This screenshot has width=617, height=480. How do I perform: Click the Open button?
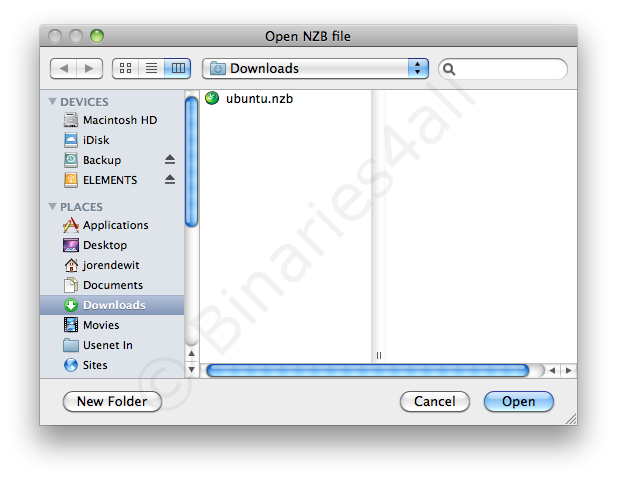[x=519, y=401]
